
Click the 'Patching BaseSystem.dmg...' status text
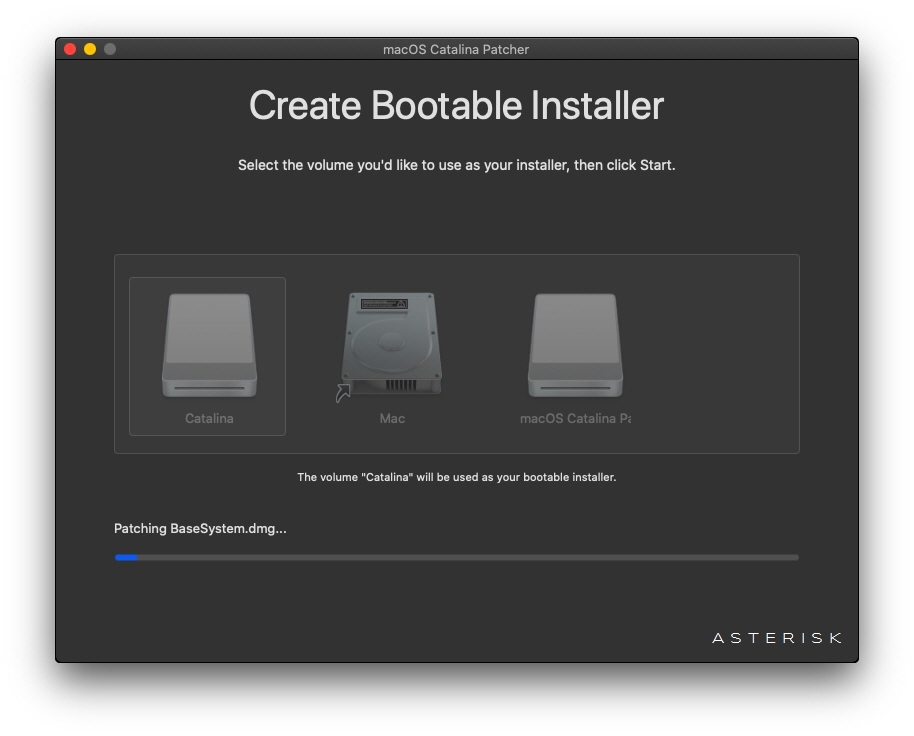pos(200,529)
